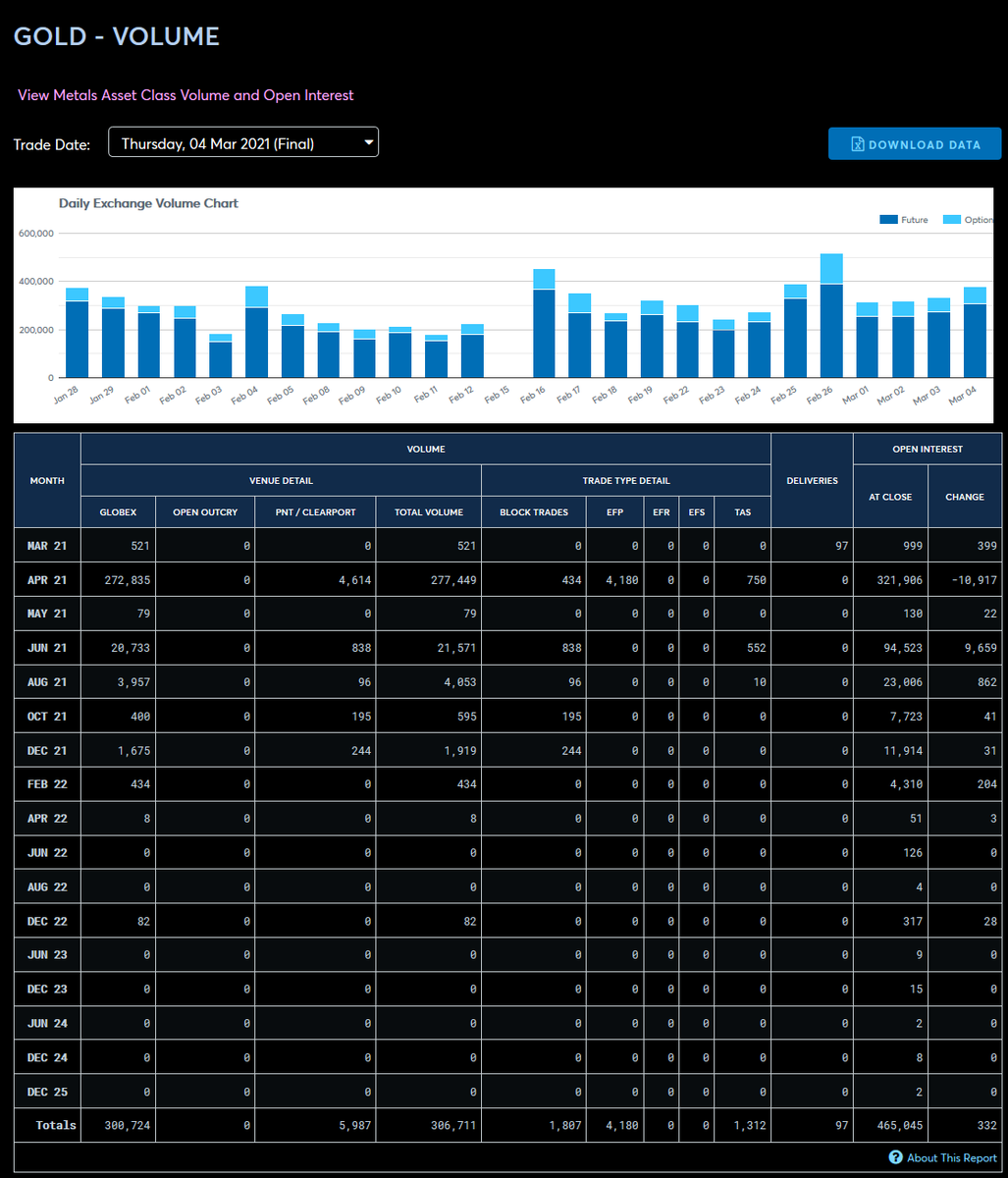
Task: Click the OPEN OUTCRY column header
Action: tap(205, 512)
